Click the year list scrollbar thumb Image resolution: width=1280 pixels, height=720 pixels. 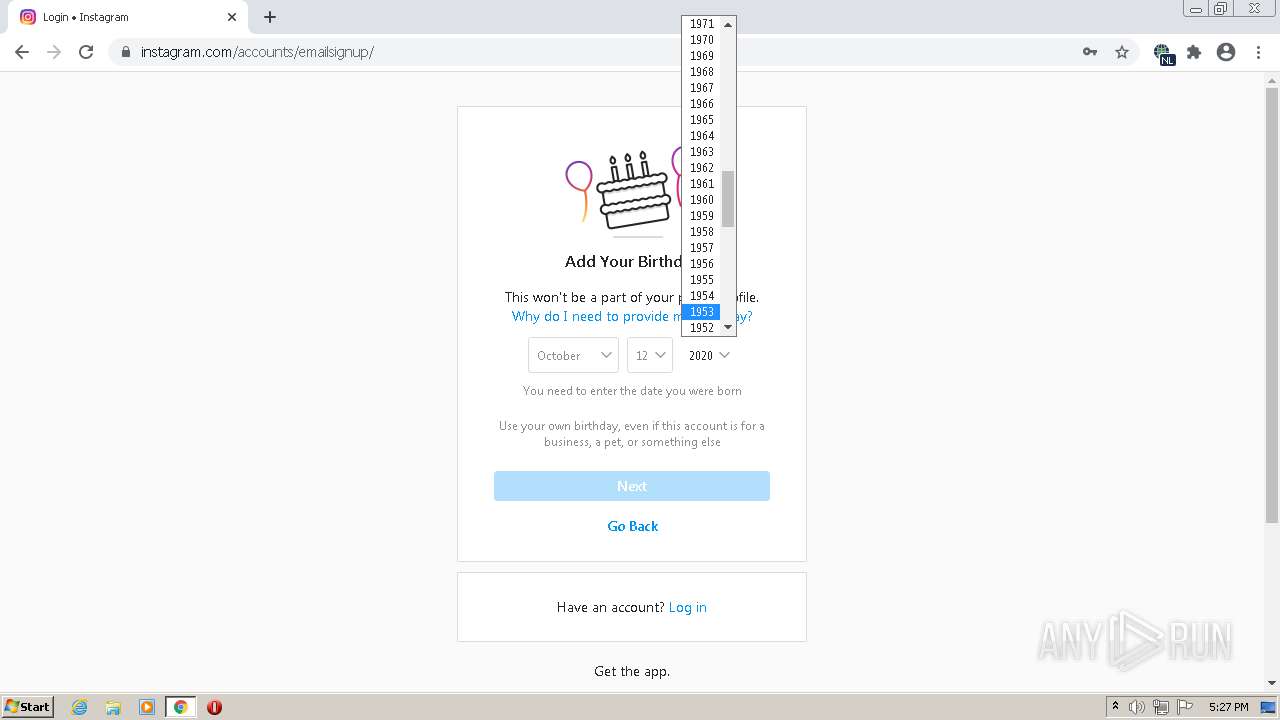pos(728,199)
